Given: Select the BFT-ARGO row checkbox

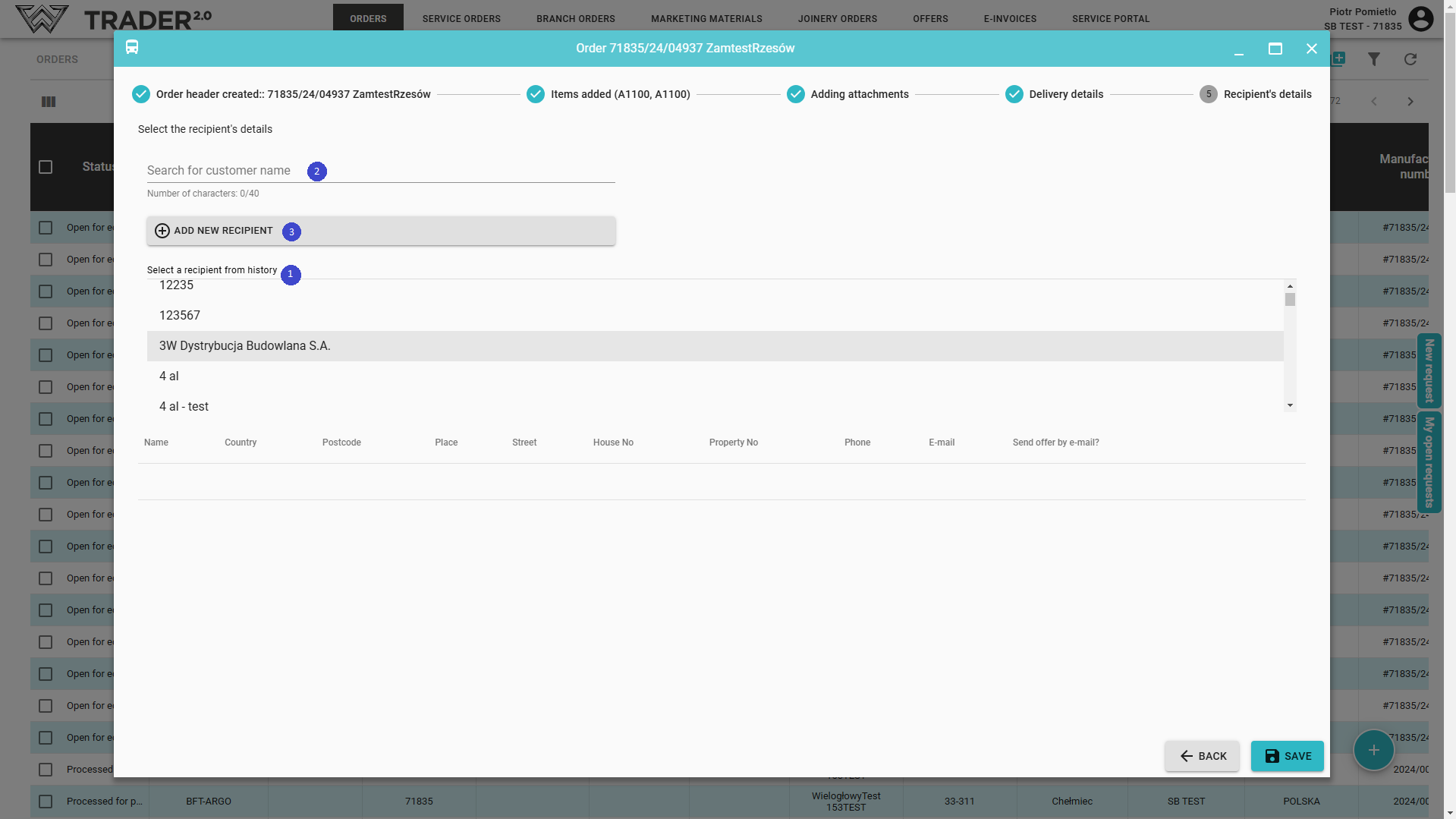Looking at the screenshot, I should click(x=46, y=802).
